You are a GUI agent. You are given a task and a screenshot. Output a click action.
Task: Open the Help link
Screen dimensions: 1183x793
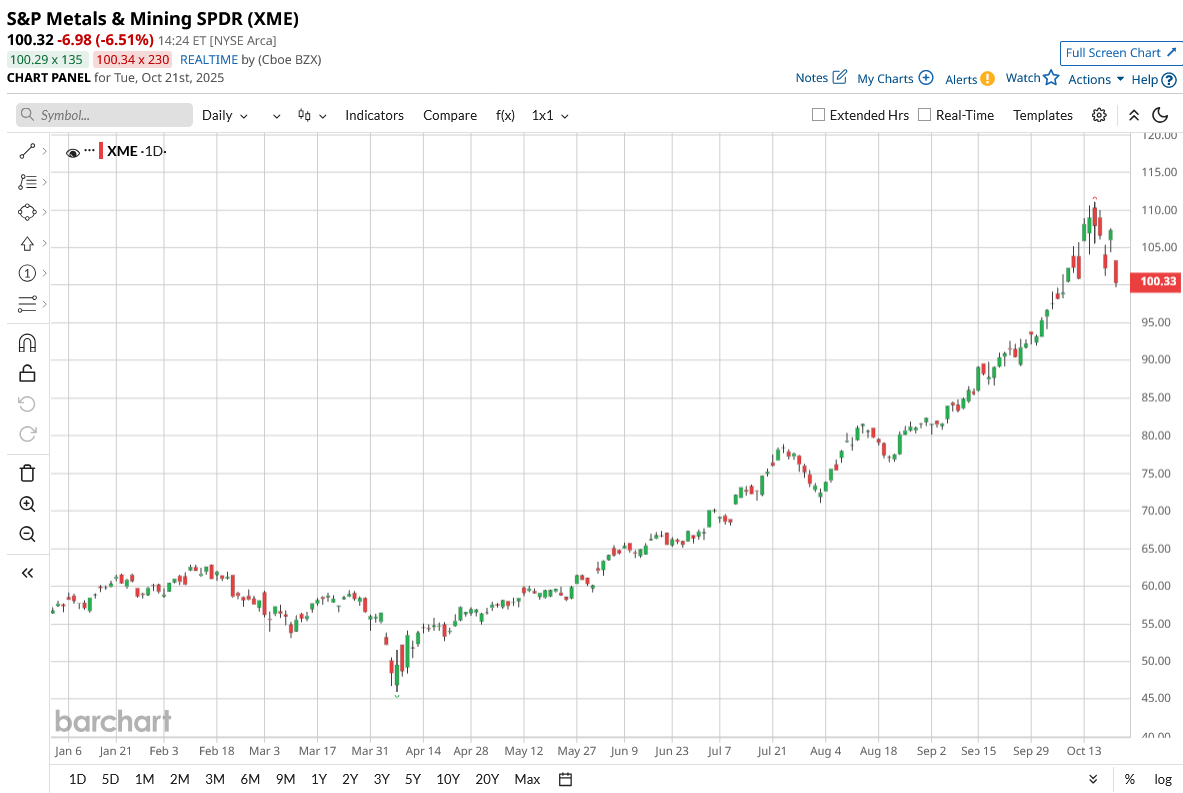coord(1154,79)
